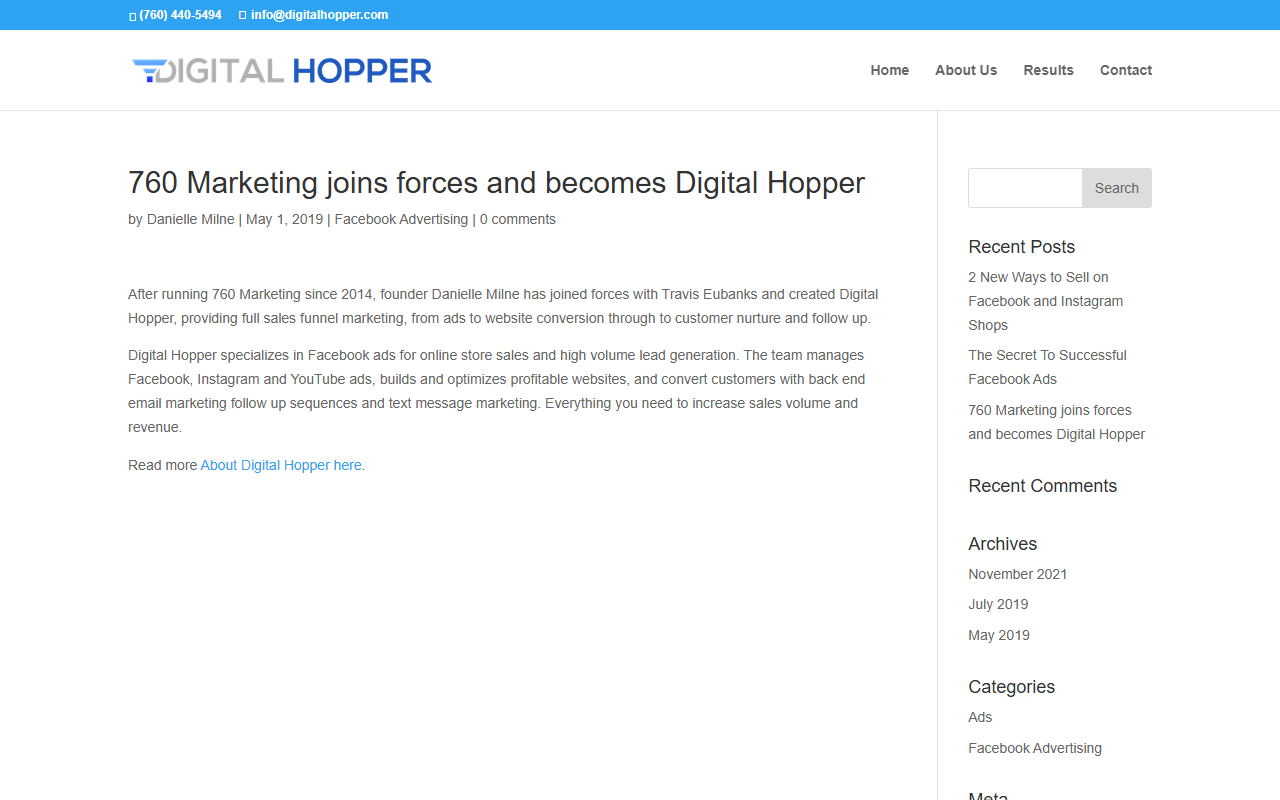This screenshot has width=1280, height=800.
Task: Open the sidebar Facebook Advertising category
Action: pos(1035,748)
